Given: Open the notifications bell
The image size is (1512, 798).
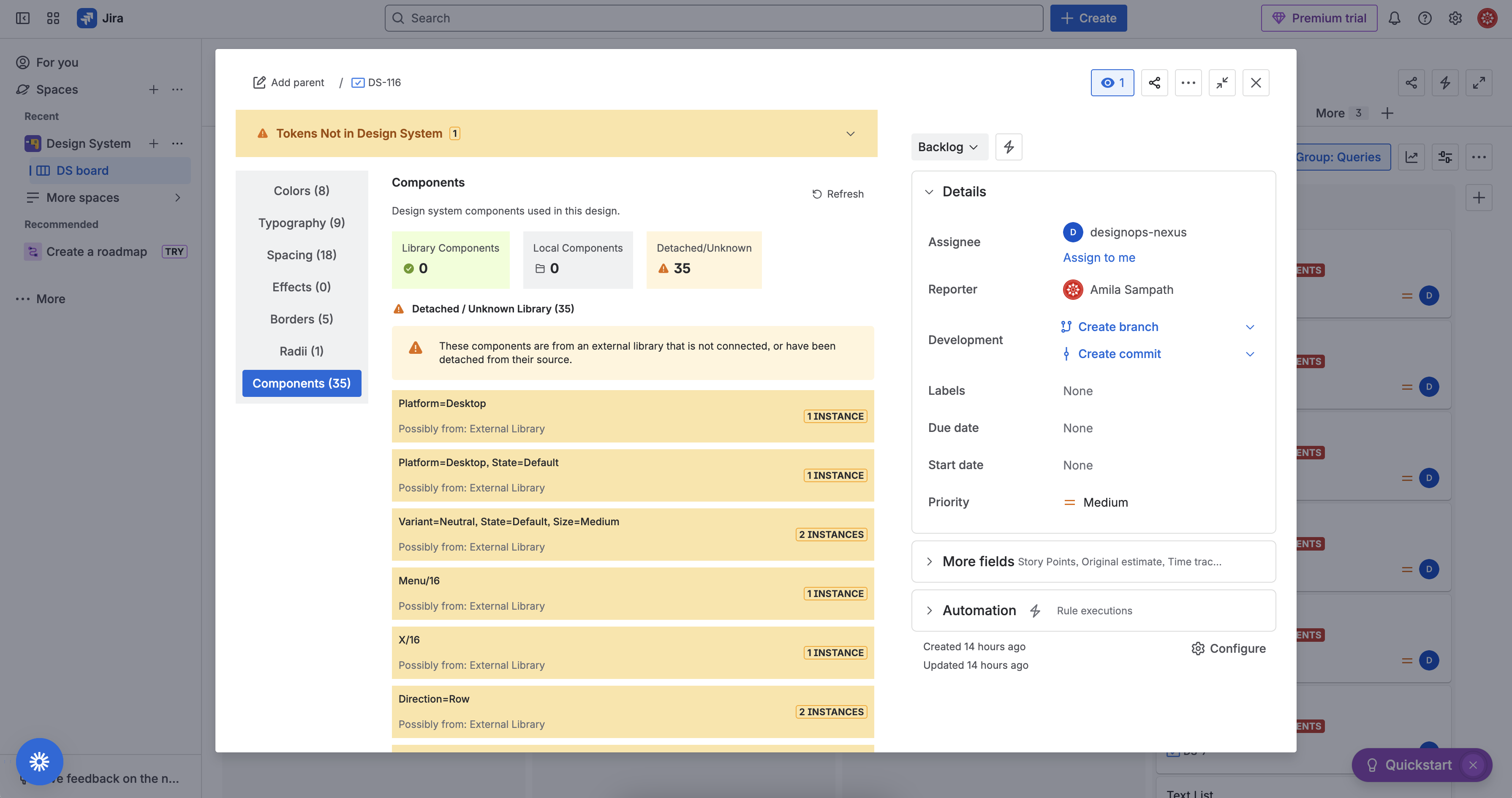Looking at the screenshot, I should pyautogui.click(x=1394, y=18).
